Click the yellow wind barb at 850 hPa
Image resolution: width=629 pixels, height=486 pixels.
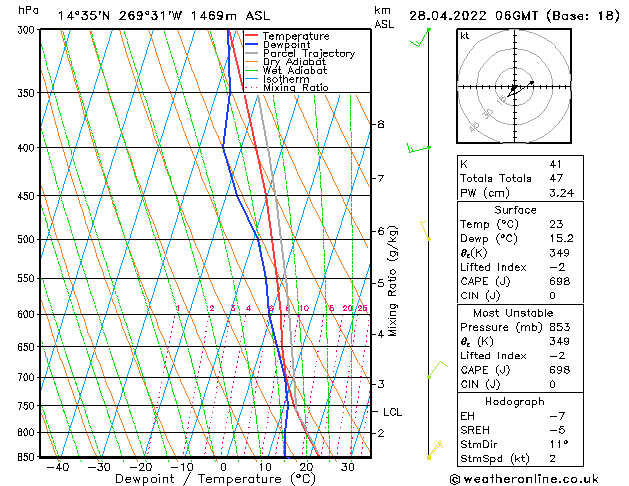[433, 450]
